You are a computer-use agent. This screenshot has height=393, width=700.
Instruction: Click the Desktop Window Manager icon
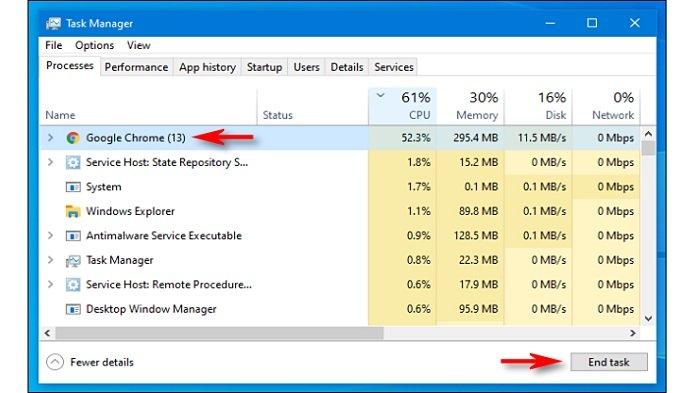coord(73,309)
